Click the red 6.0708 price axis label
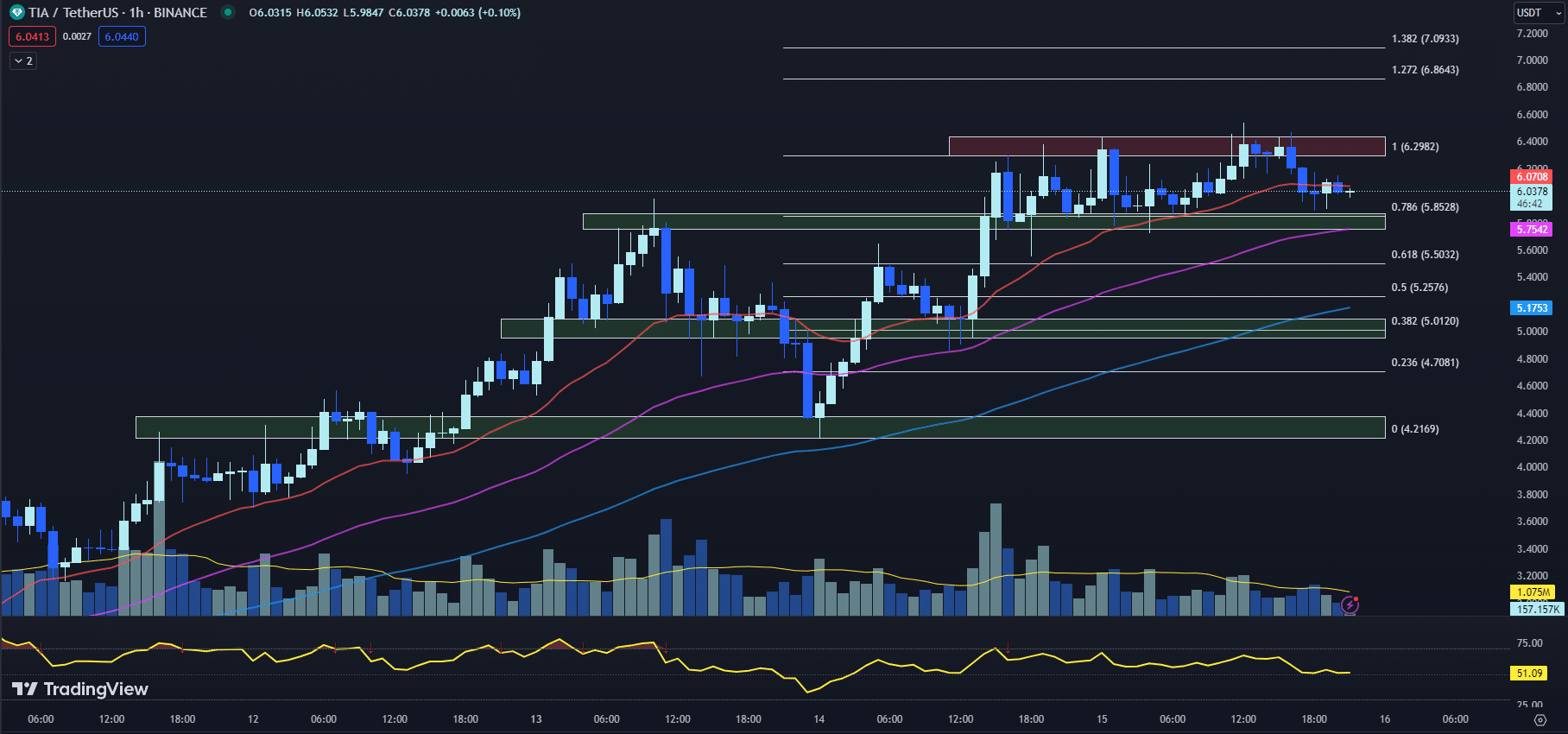The height and width of the screenshot is (734, 1568). click(x=1532, y=177)
